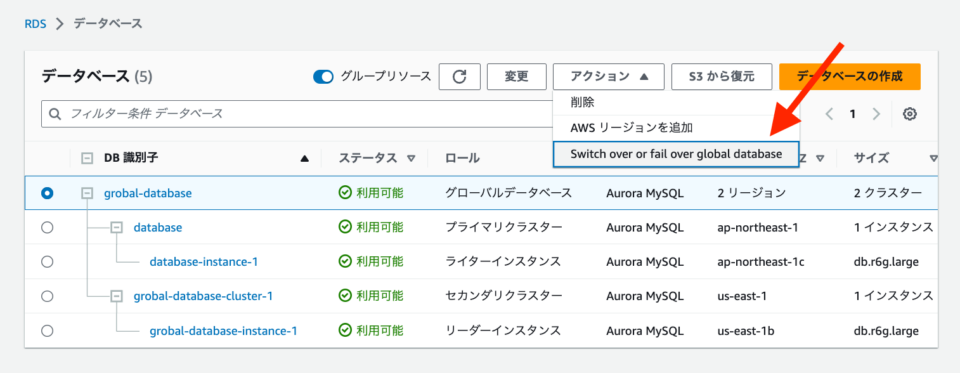Screen dimensions: 960x373
Task: Choose 削除 from the action menu
Action: coord(676,102)
